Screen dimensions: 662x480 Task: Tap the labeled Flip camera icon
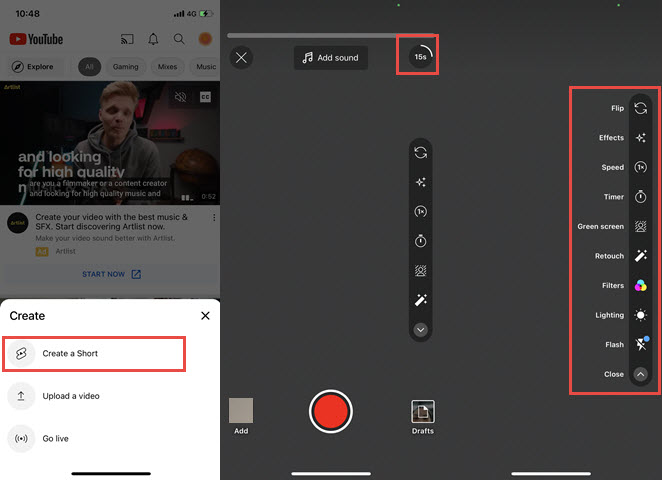coord(640,108)
